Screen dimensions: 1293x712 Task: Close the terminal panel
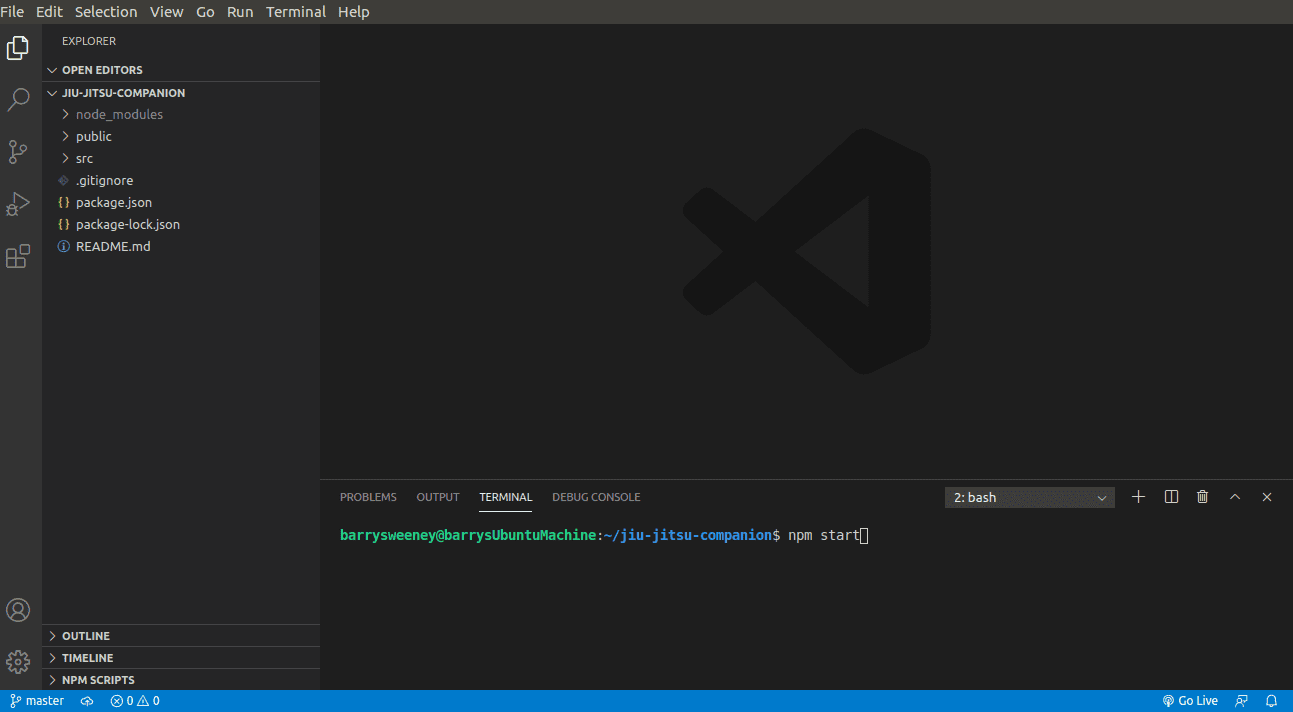1267,497
